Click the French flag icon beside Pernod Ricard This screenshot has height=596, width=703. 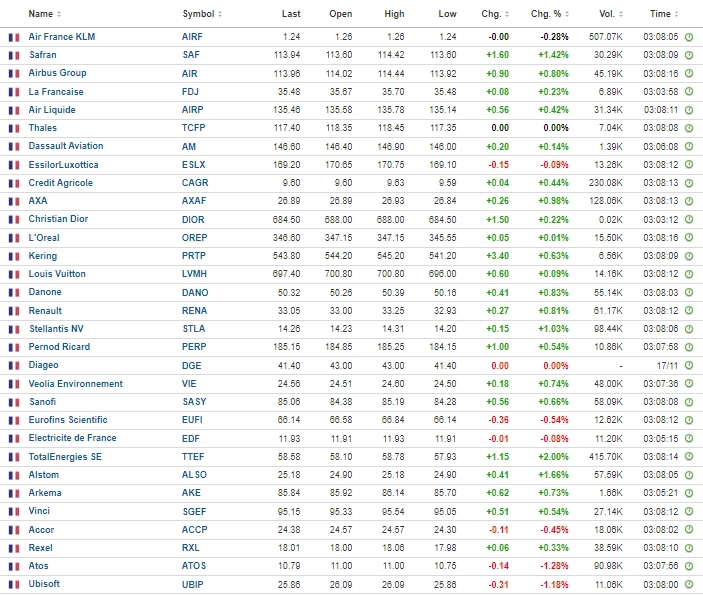click(x=14, y=348)
